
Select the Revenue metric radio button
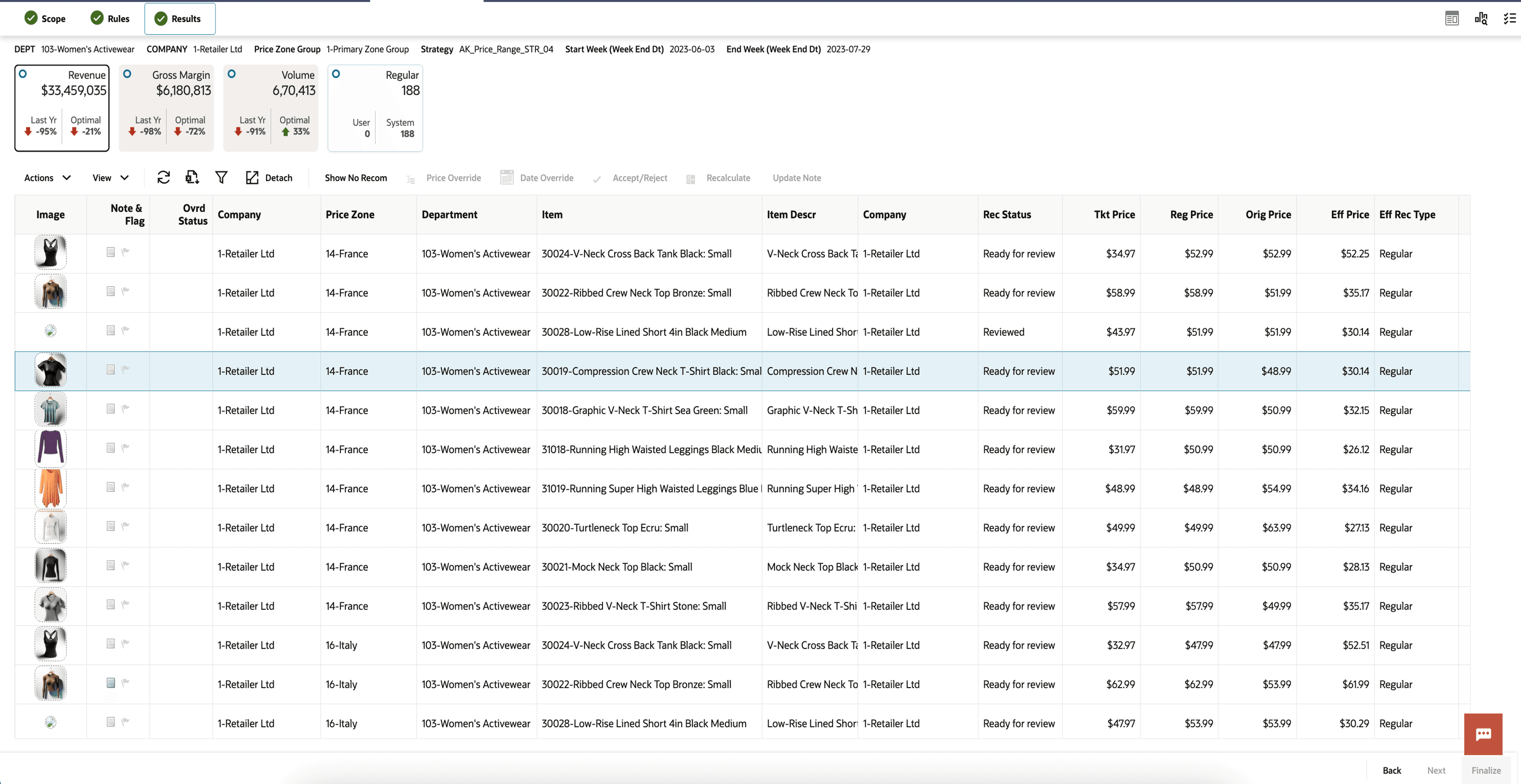click(x=23, y=74)
